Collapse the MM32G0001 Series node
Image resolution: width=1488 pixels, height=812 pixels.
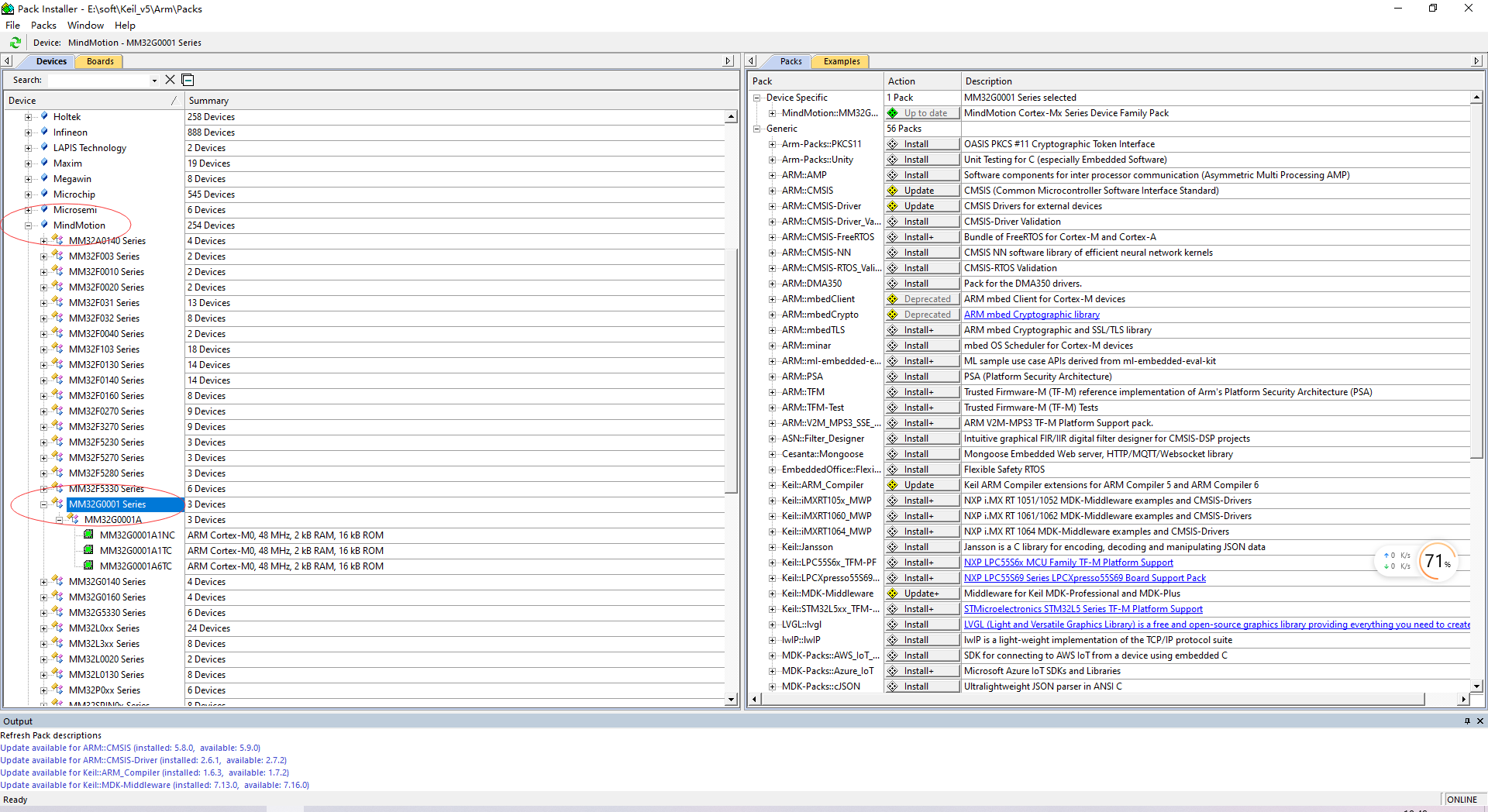pos(44,504)
